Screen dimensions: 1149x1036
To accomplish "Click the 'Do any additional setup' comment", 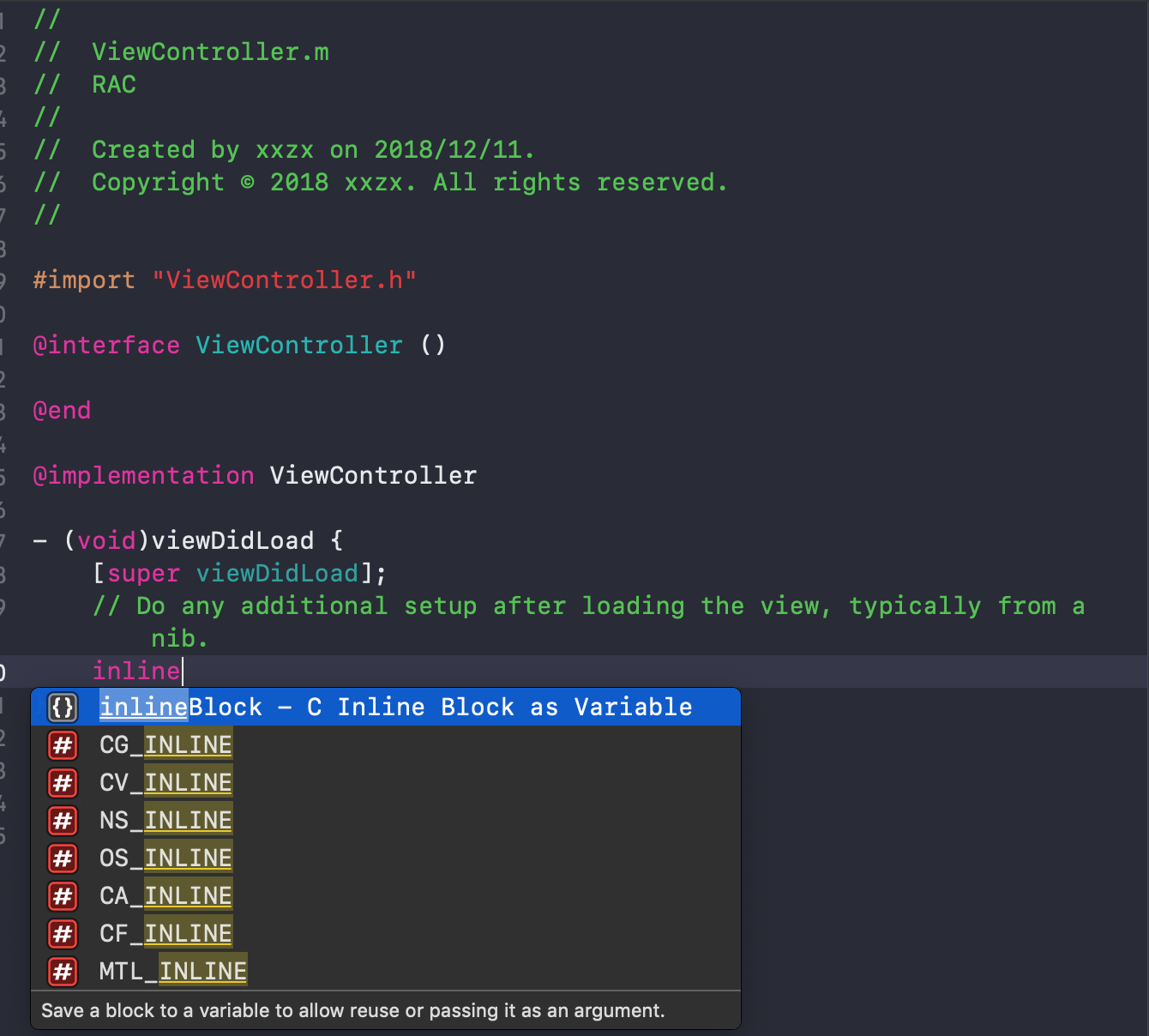I will 589,605.
